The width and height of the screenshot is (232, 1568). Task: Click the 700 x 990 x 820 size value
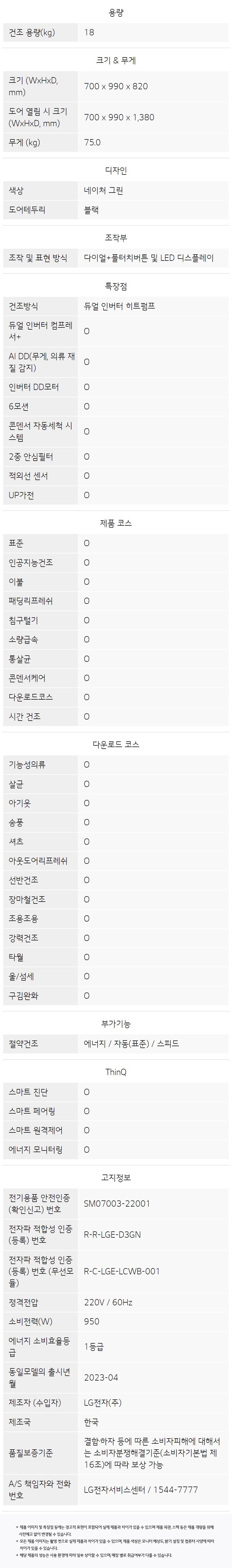tap(116, 86)
